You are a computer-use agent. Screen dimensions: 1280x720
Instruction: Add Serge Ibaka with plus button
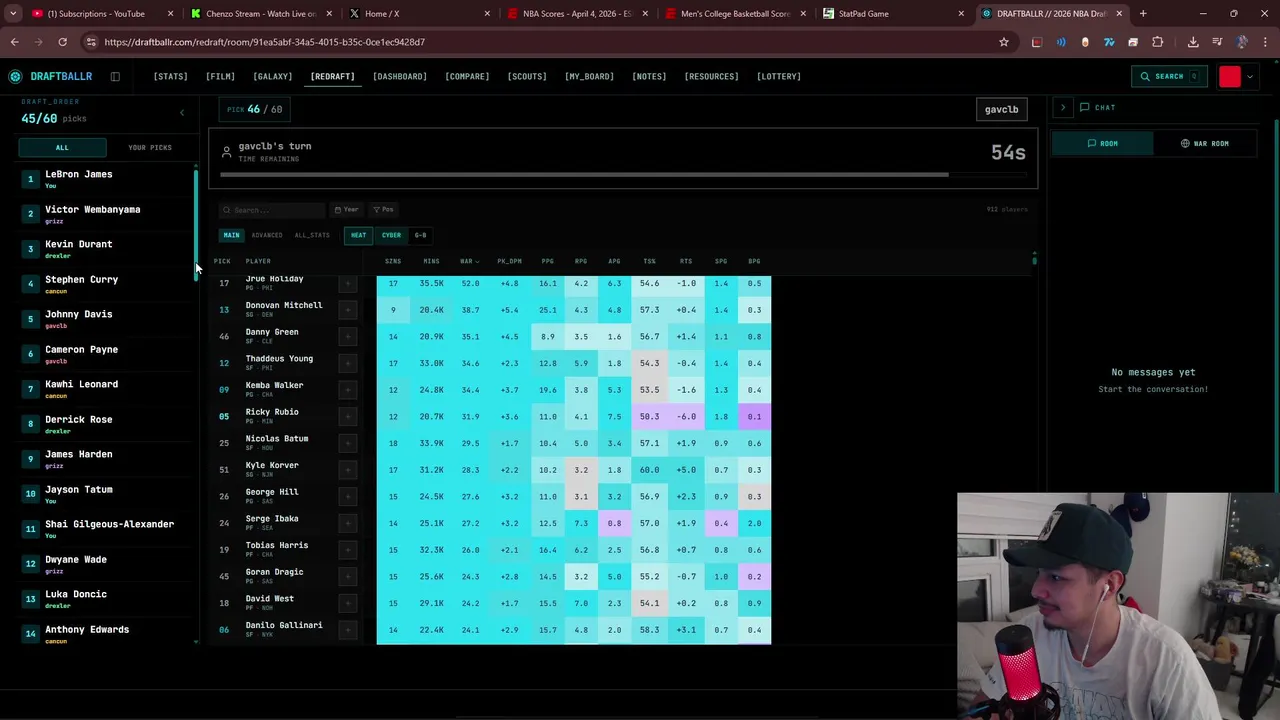pyautogui.click(x=348, y=523)
